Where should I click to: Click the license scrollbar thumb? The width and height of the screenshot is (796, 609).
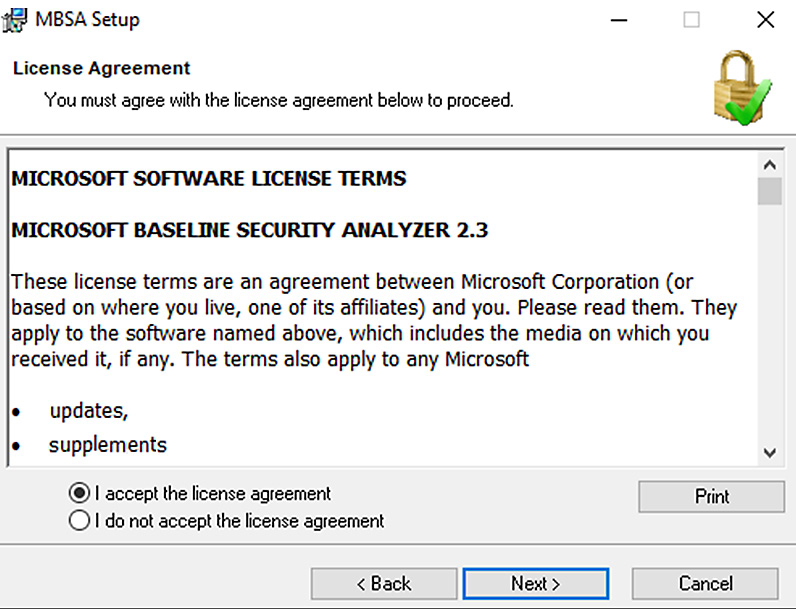tap(770, 191)
